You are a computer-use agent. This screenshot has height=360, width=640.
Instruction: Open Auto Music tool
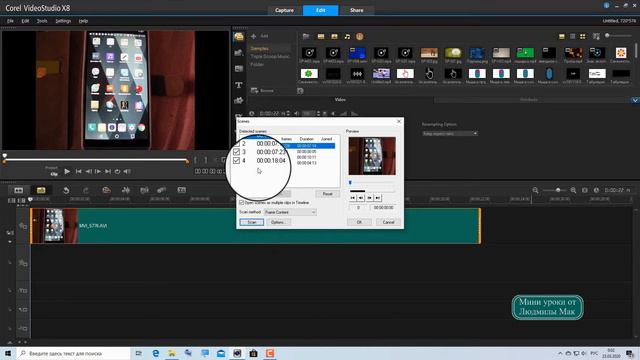(144, 190)
